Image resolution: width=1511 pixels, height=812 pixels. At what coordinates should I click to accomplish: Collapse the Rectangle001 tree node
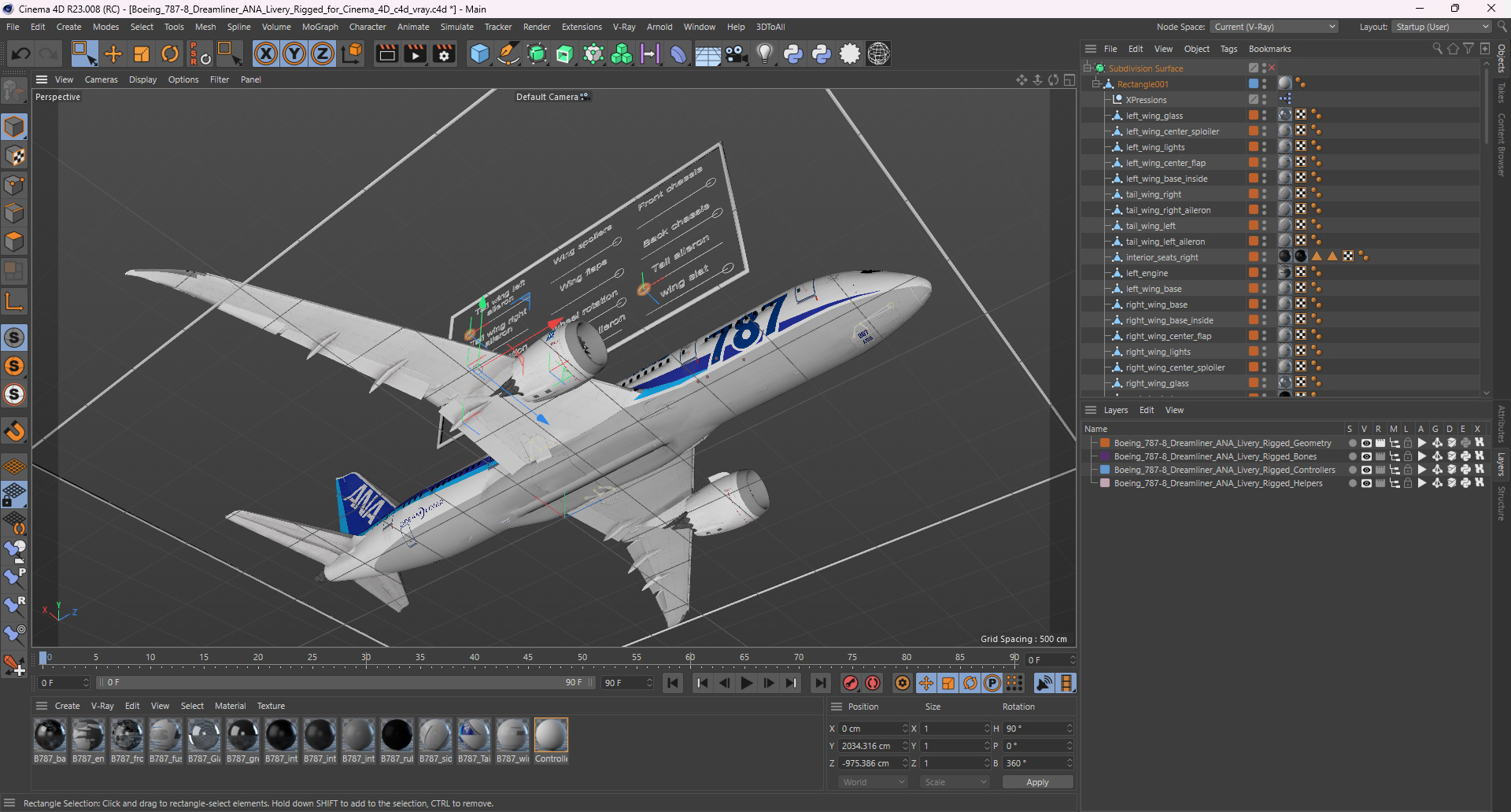(x=1095, y=84)
